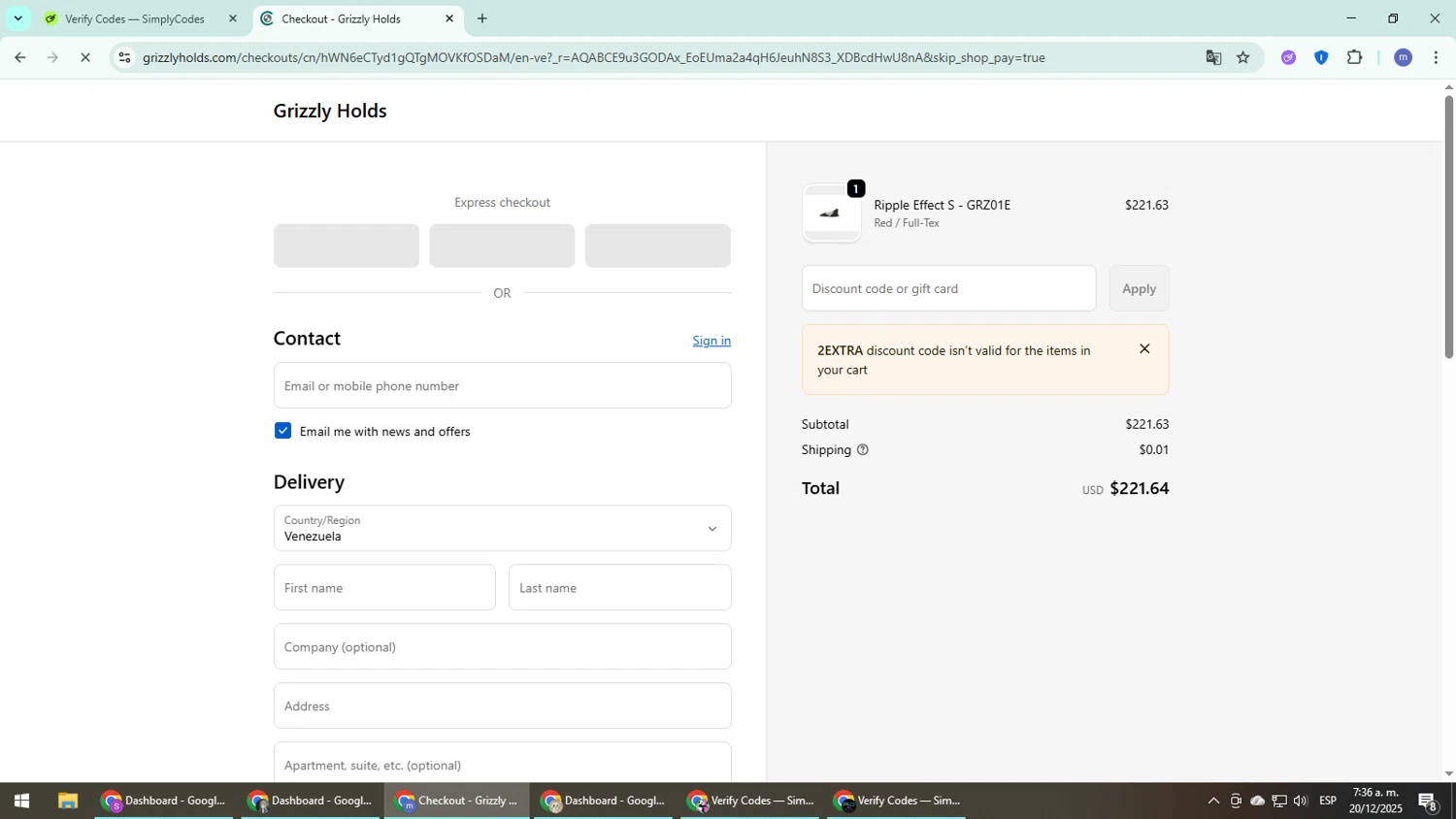The width and height of the screenshot is (1456, 819).
Task: Open the purple SimplyCodes extension icon
Action: pyautogui.click(x=1289, y=57)
